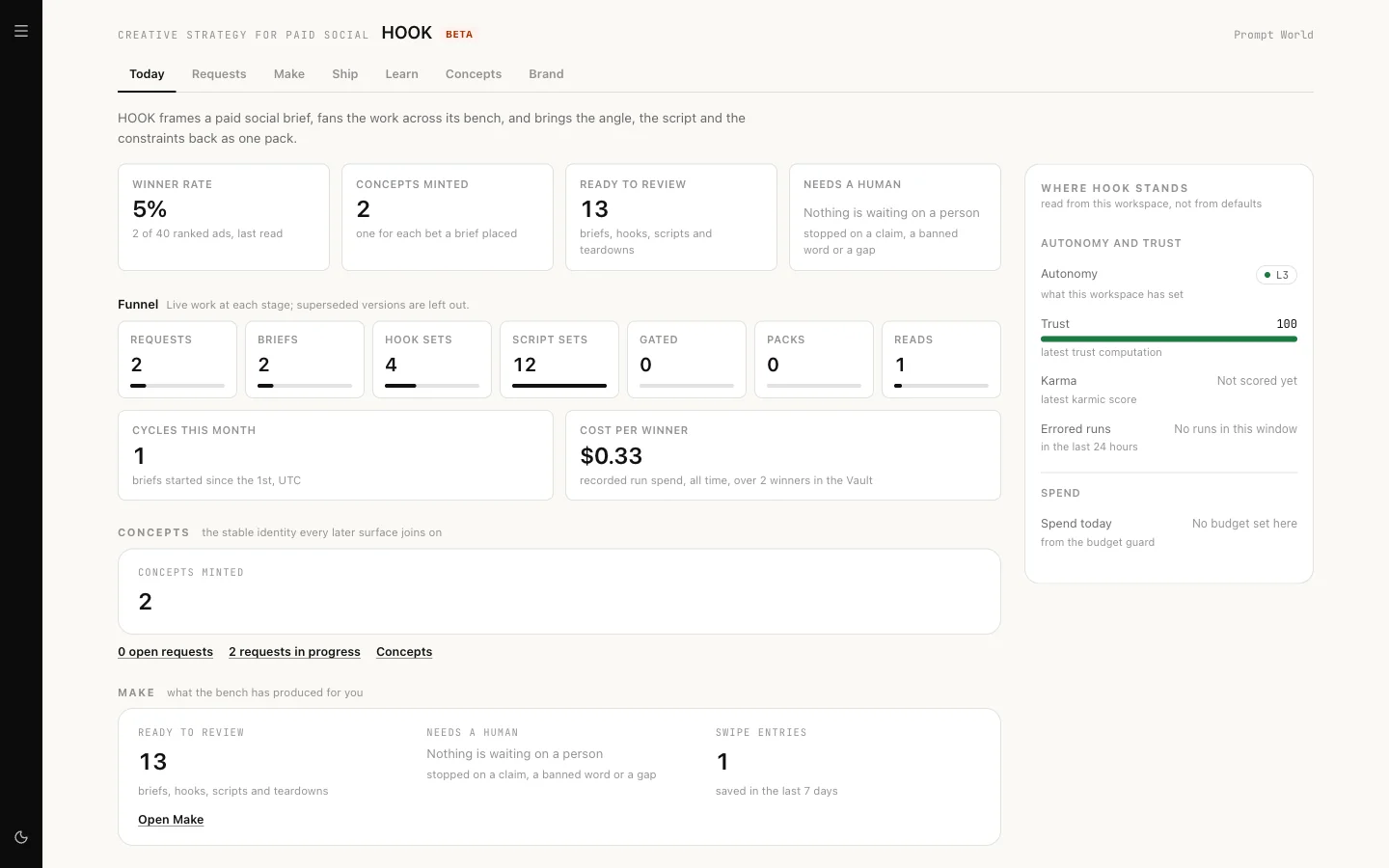
Task: Open the Requests tab
Action: coord(219,74)
